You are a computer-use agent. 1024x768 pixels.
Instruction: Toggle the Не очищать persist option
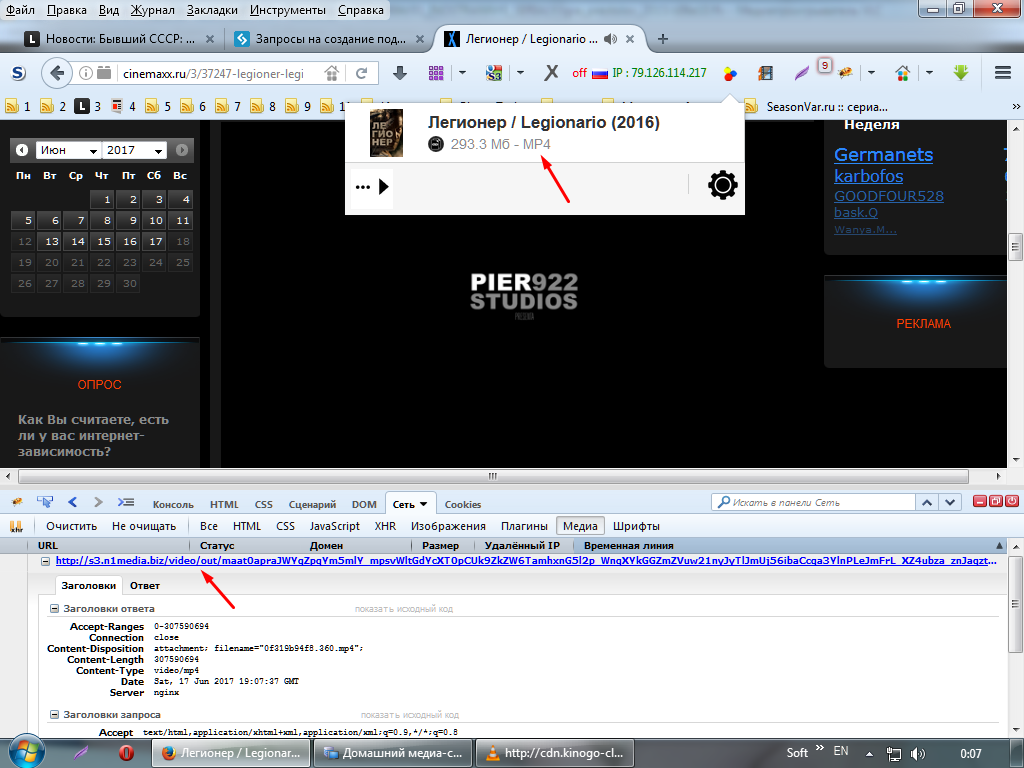coord(144,526)
